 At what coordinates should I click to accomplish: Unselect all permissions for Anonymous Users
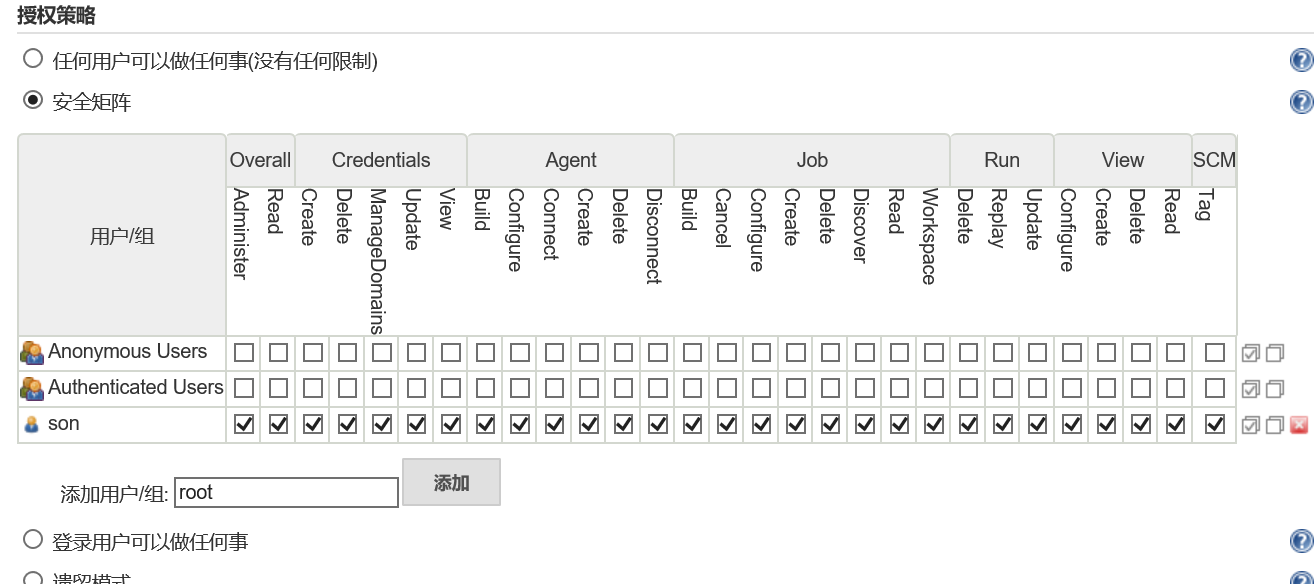[1274, 353]
